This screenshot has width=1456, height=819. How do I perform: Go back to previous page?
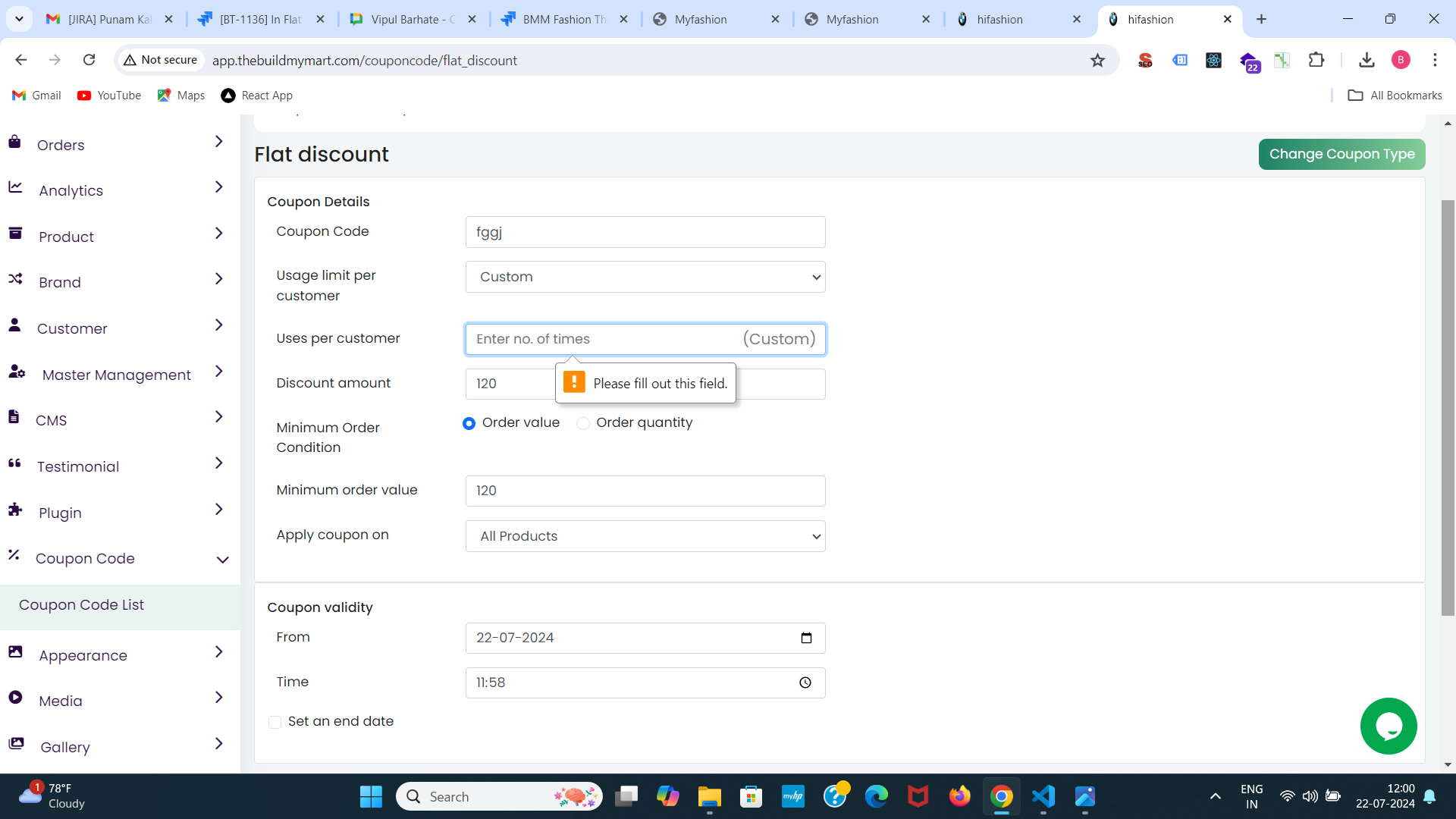(21, 60)
